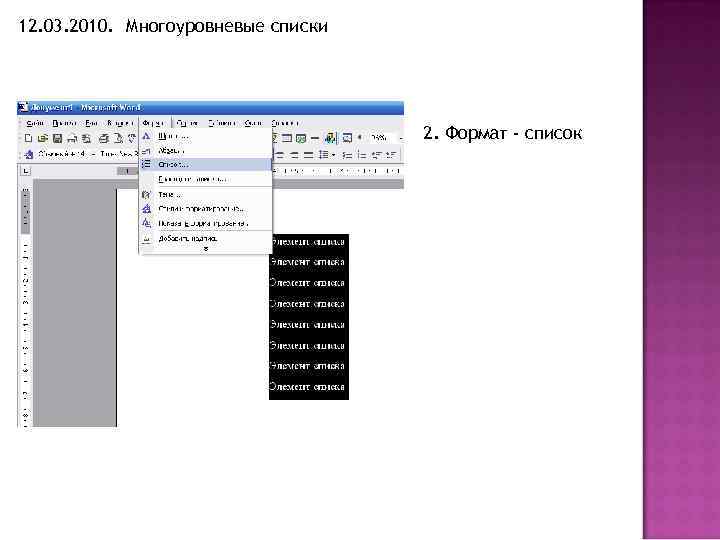Choose the Добавить... entry at menu bottom
The height and width of the screenshot is (540, 720).
(206, 238)
